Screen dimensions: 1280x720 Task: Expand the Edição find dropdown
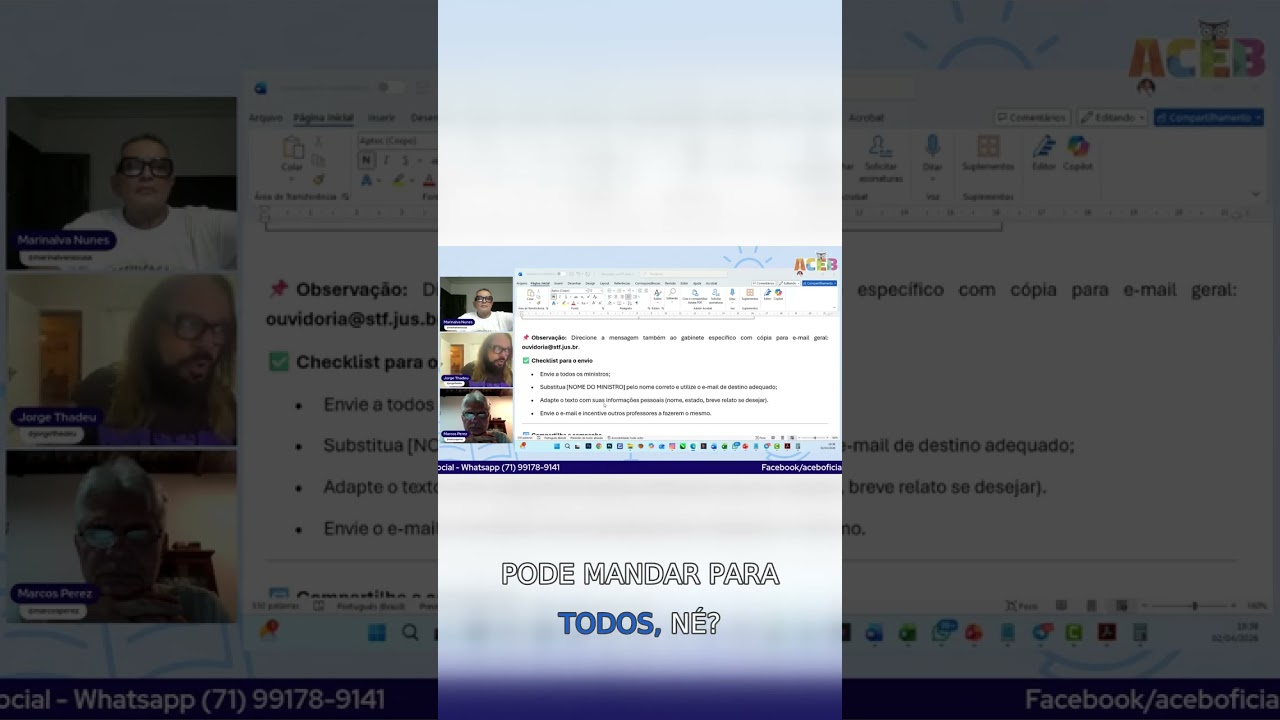click(673, 294)
